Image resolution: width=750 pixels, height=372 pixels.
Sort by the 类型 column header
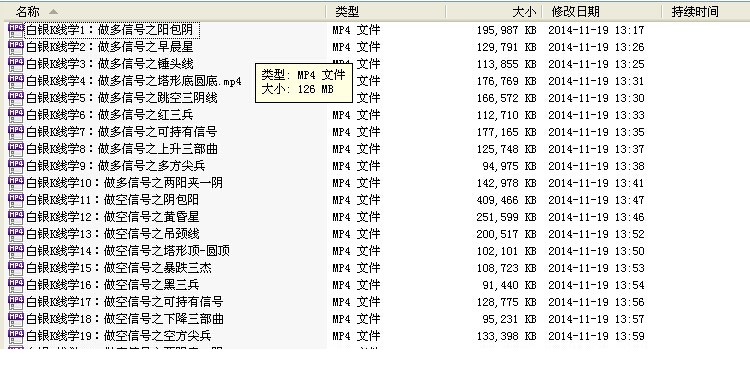tap(386, 12)
